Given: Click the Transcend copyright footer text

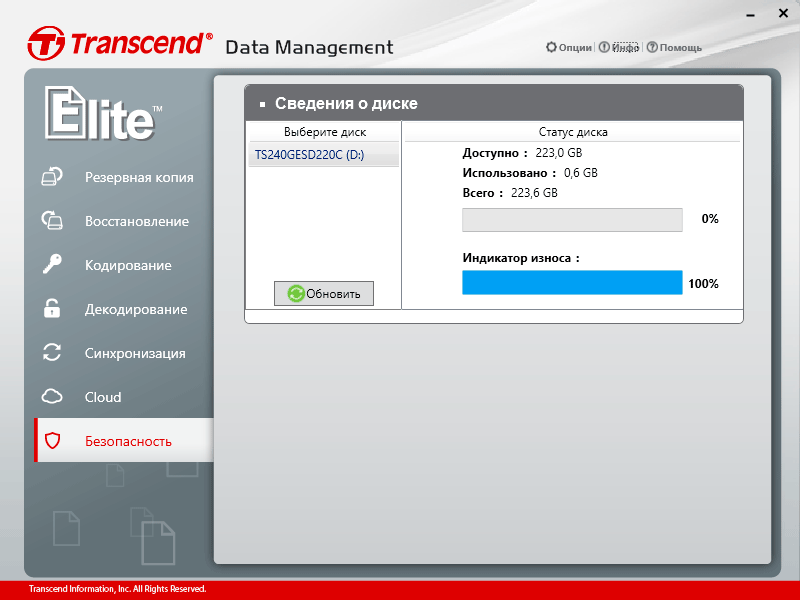Looking at the screenshot, I should [x=117, y=589].
